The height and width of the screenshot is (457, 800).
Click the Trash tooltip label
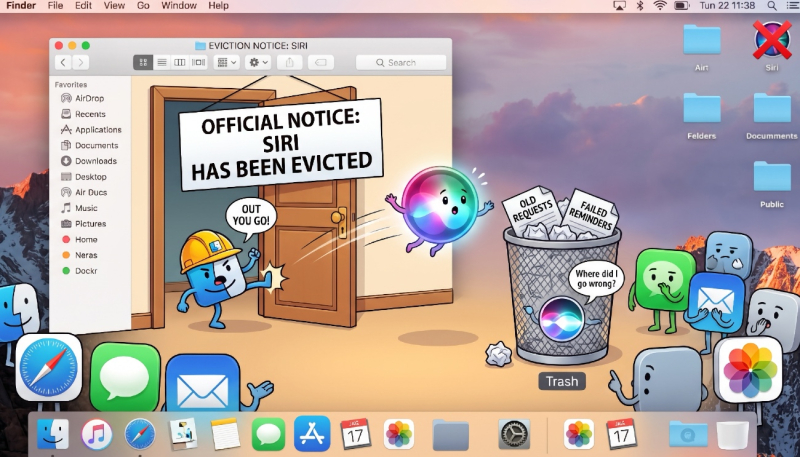[x=562, y=381]
